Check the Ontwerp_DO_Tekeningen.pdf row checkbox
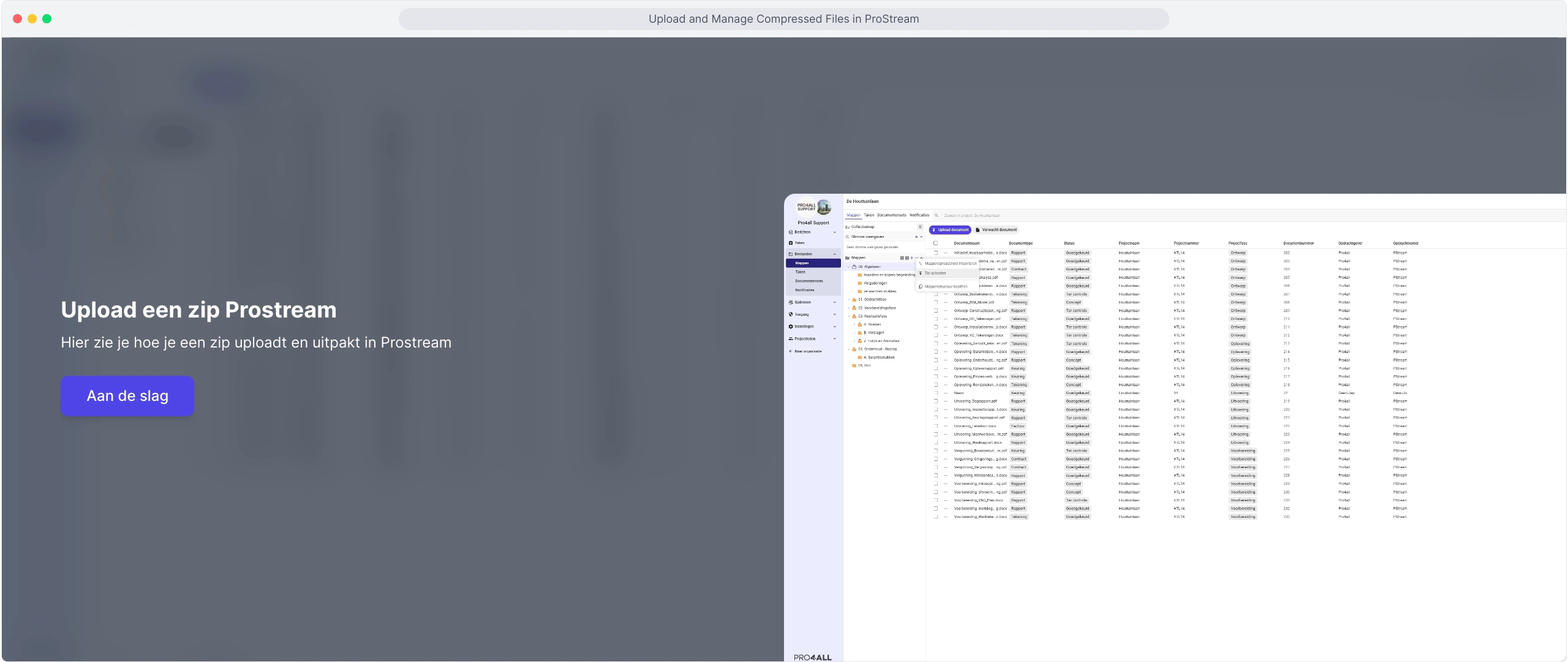The height and width of the screenshot is (662, 1568). click(x=935, y=319)
